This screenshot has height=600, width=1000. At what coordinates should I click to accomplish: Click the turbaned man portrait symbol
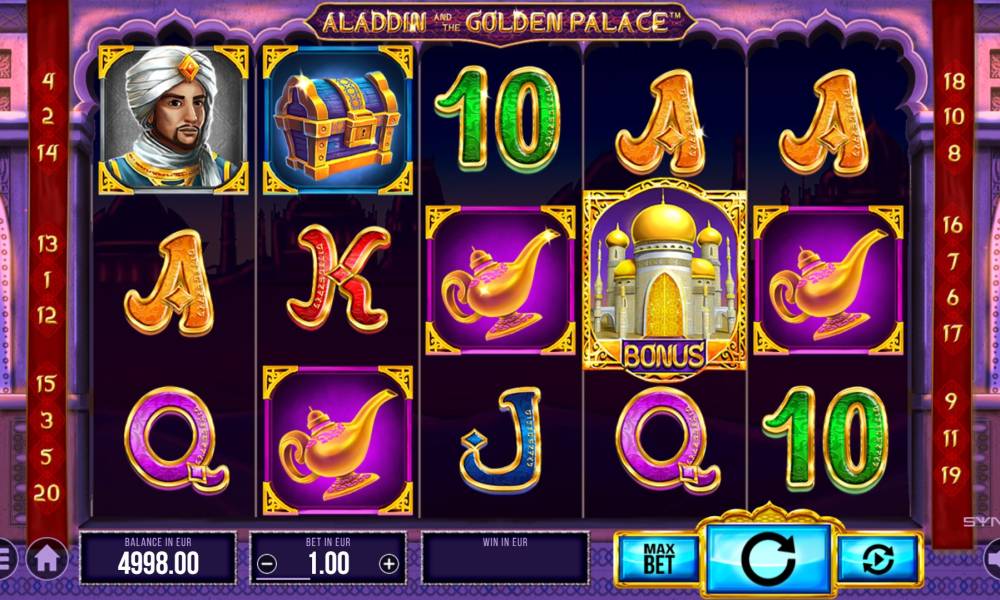[x=173, y=120]
